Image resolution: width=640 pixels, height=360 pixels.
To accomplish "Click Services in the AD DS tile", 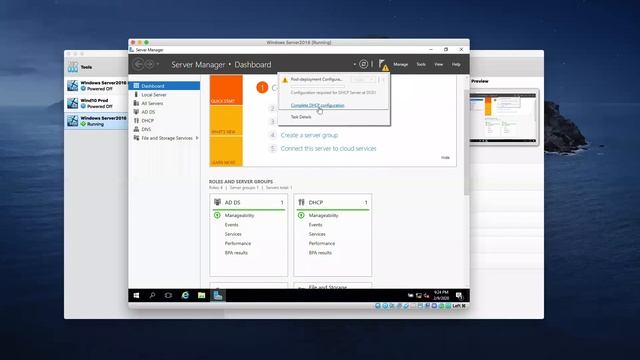I will click(x=233, y=234).
